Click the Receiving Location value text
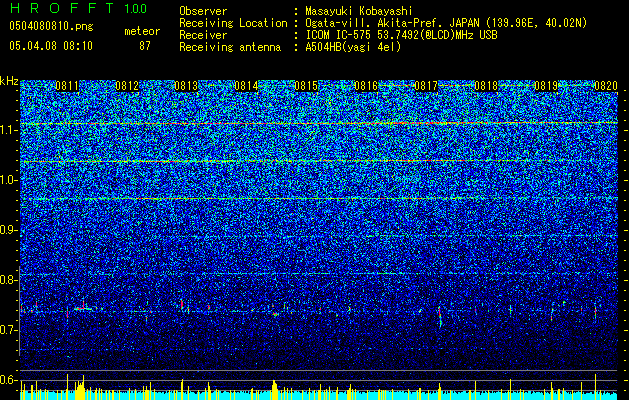The height and width of the screenshot is (400, 629). [446, 23]
